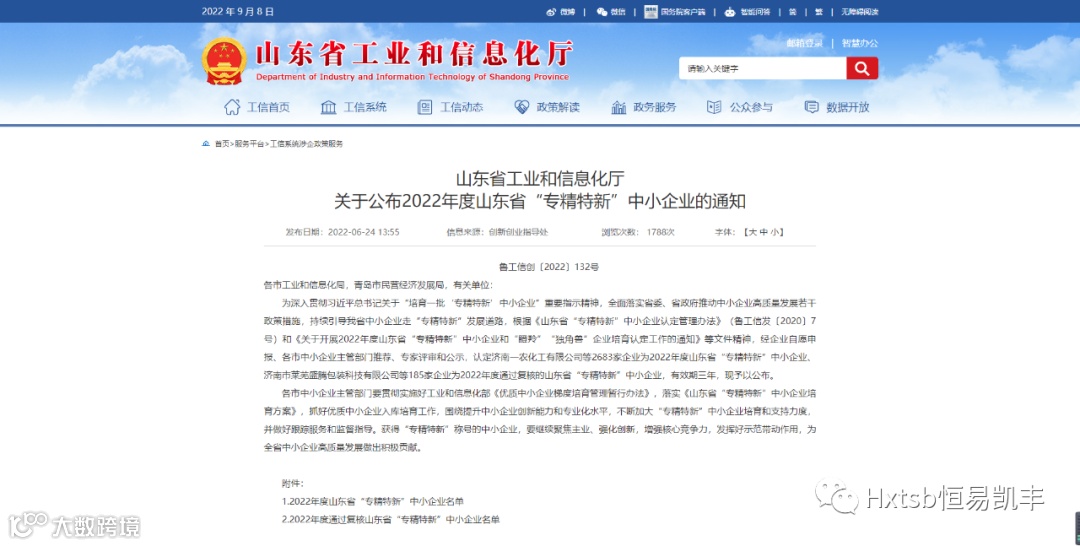Image resolution: width=1080 pixels, height=546 pixels.
Task: Click the house icon beside 工信首页
Action: click(232, 107)
